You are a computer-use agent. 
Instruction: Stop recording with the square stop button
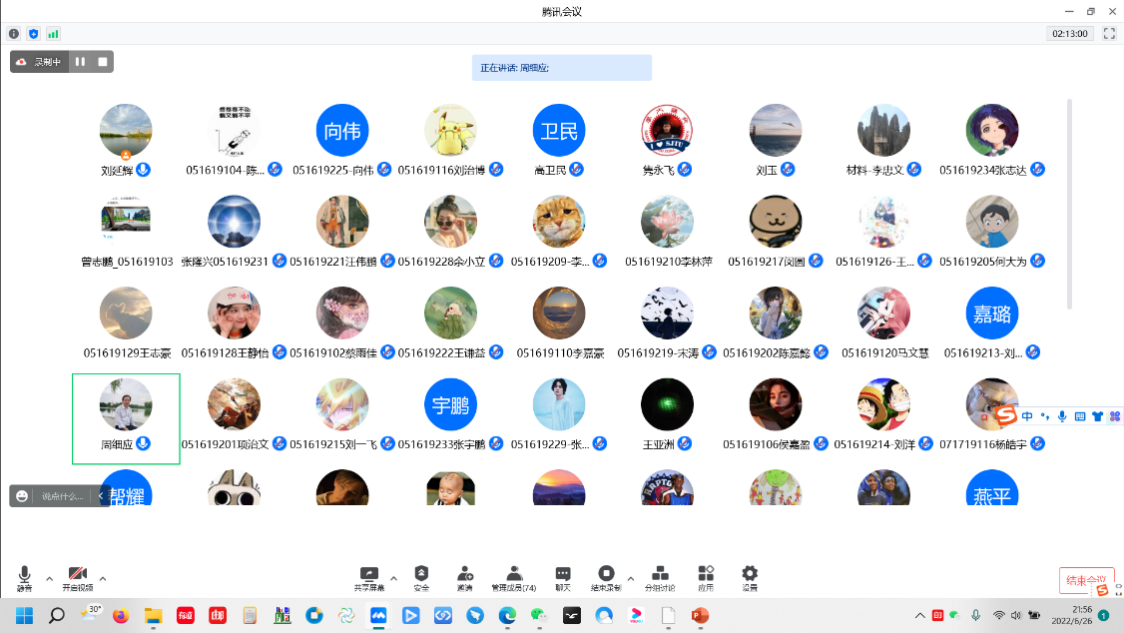point(102,62)
